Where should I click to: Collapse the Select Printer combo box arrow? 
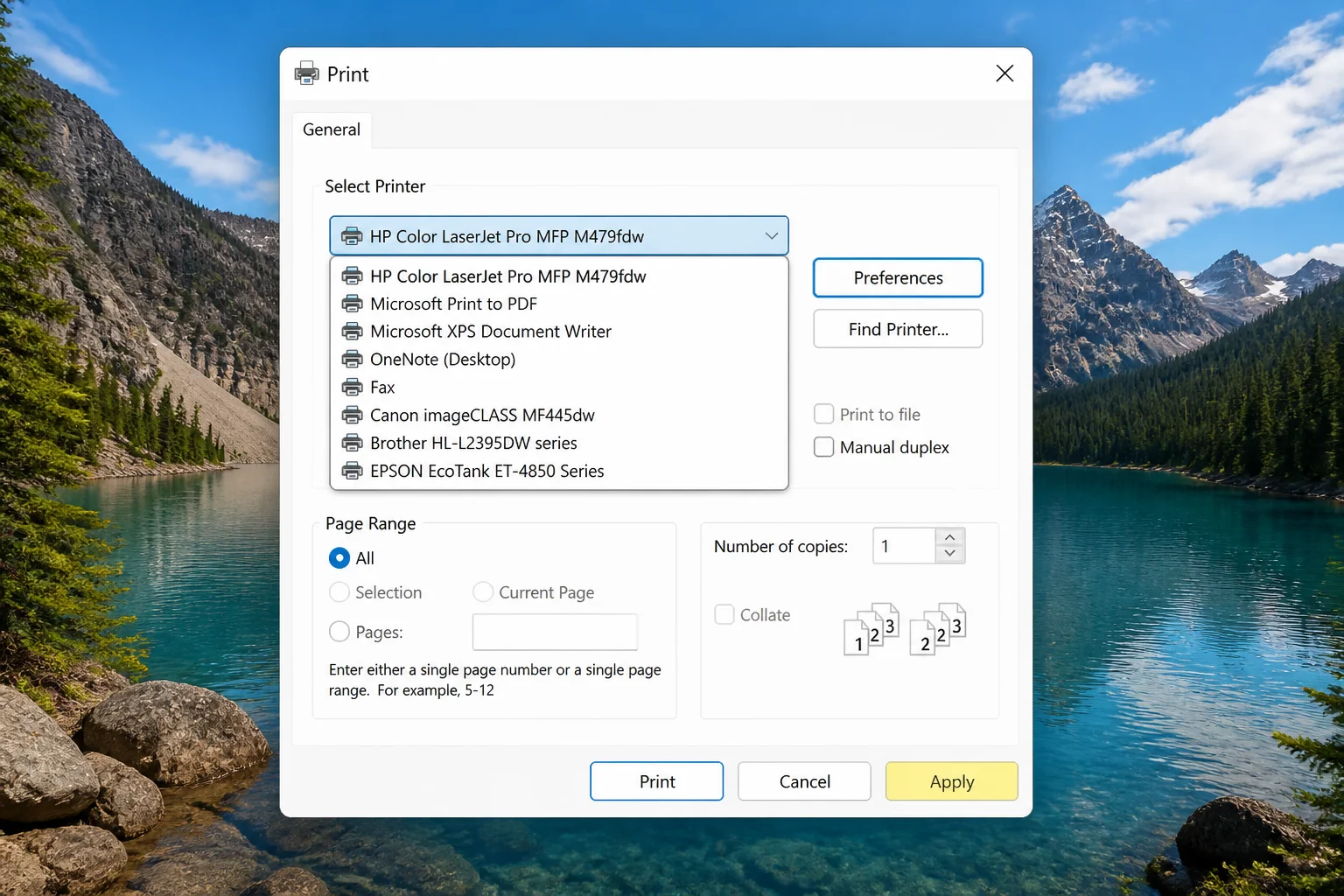771,236
